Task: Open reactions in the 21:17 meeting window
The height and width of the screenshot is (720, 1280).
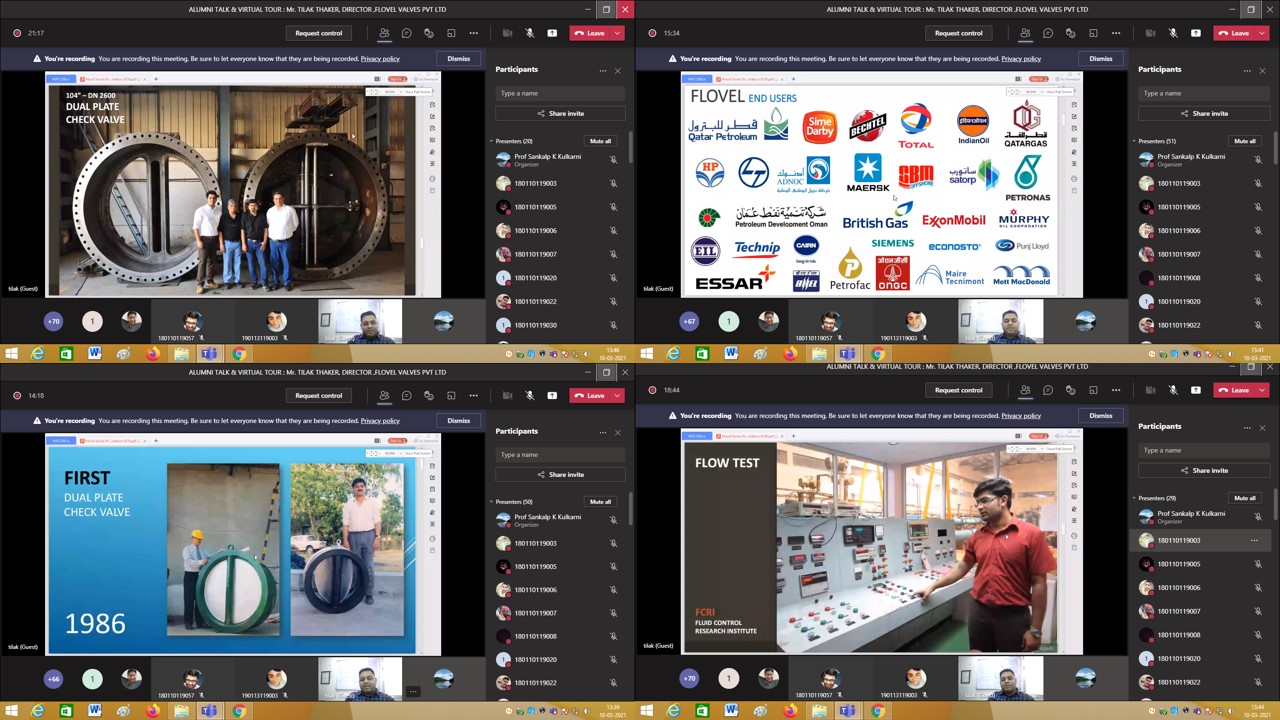Action: [x=429, y=33]
